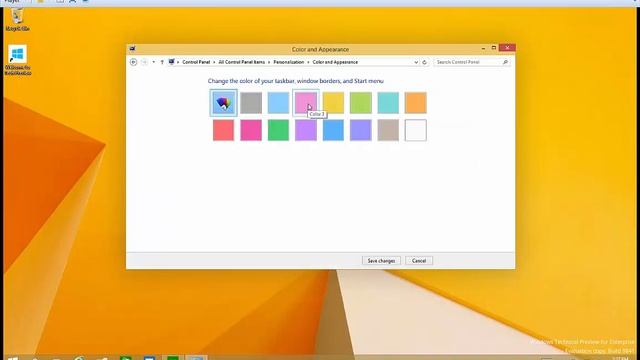Screen dimensions: 640x360
Task: Close the Color and Appearance window
Action: 507,48
